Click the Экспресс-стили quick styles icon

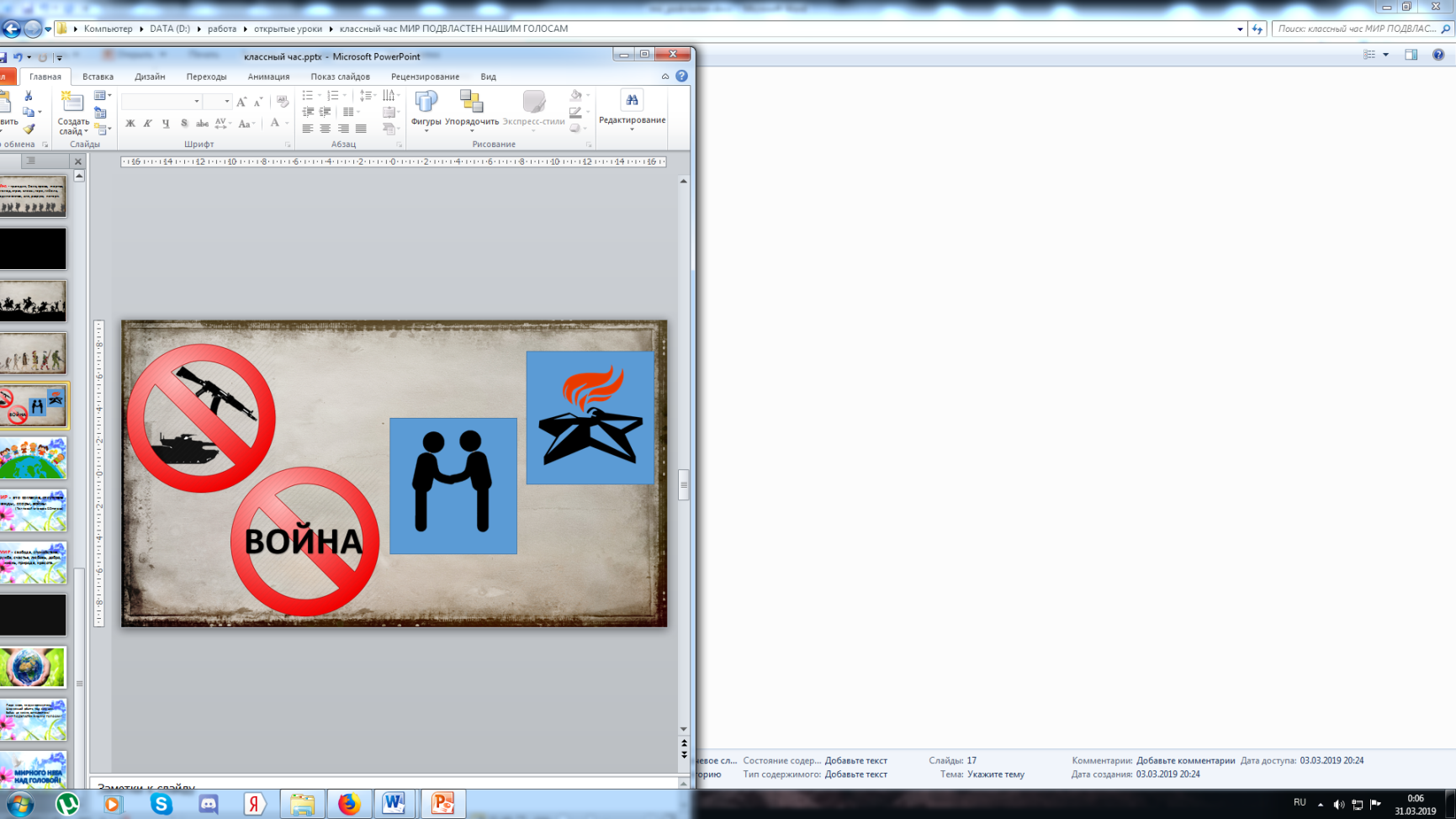tap(533, 109)
